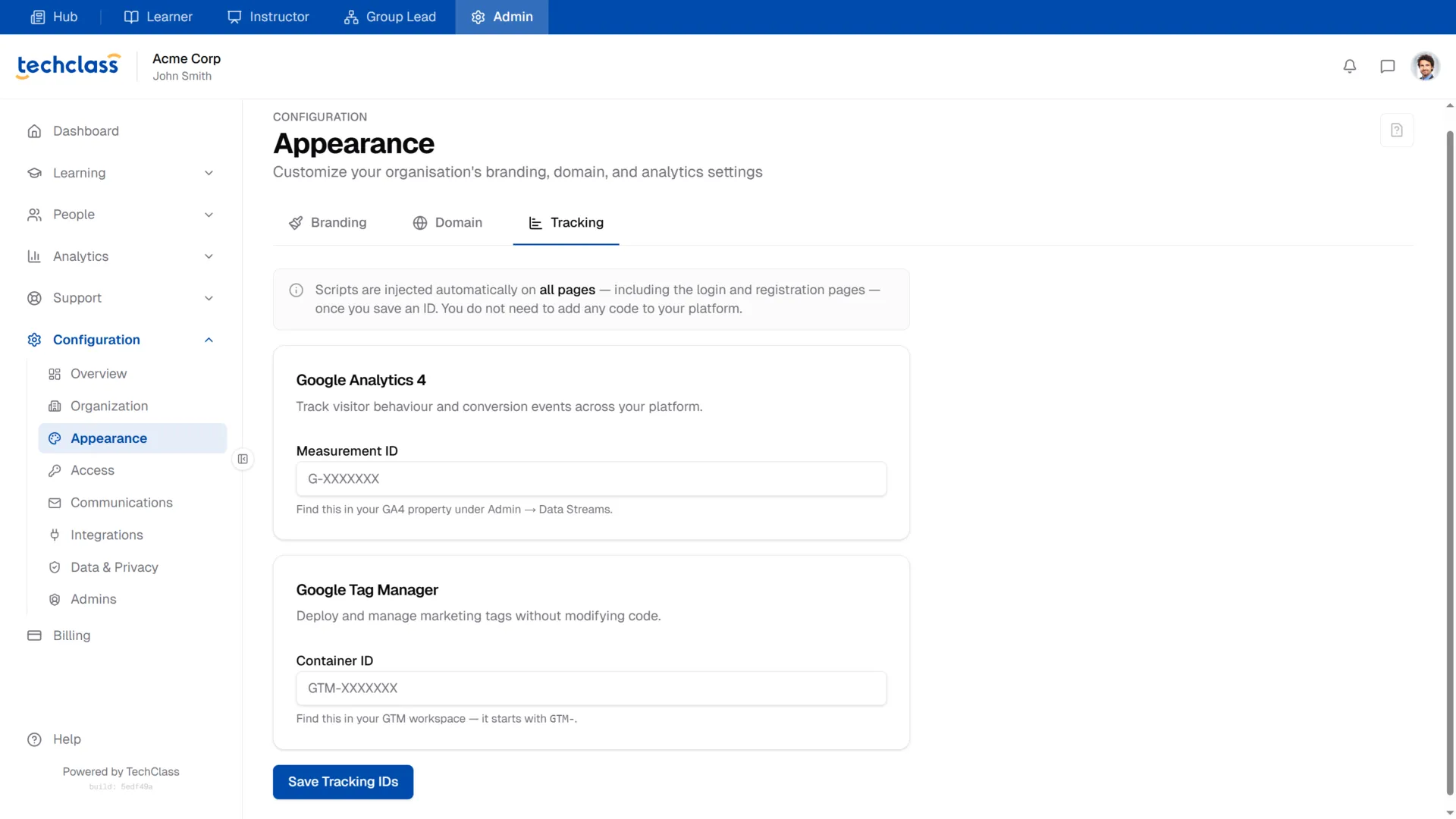Expand the Analytics section chevron
Image resolution: width=1456 pixels, height=819 pixels.
209,256
